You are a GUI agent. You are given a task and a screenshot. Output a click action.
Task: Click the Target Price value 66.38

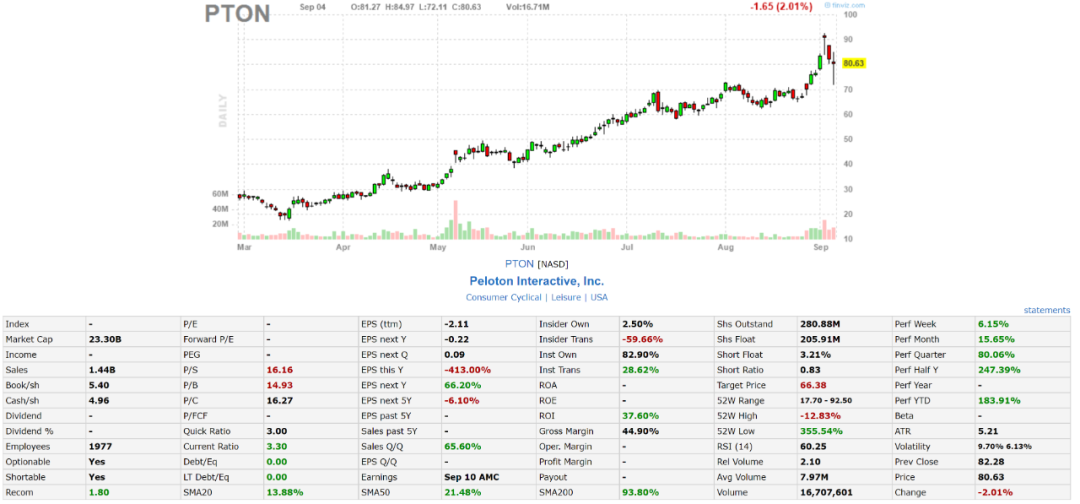coord(813,385)
